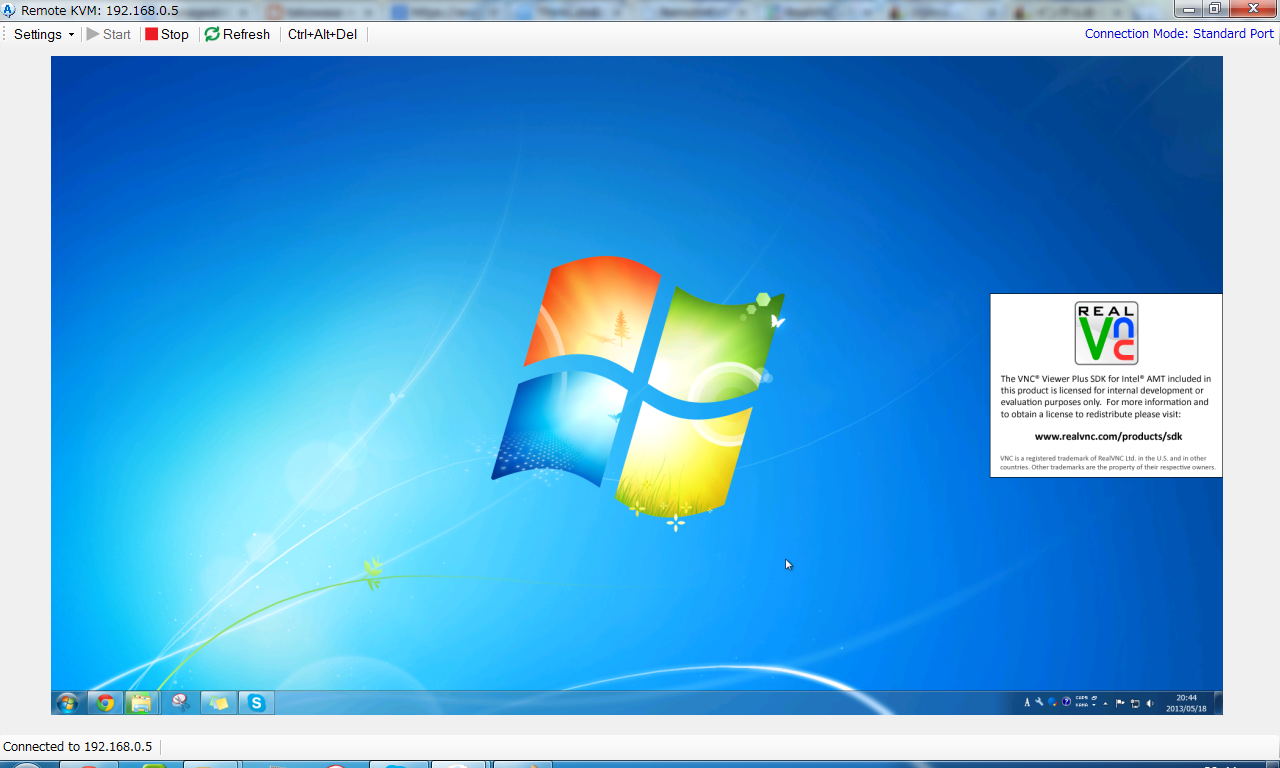Click the Connection Mode: Standard Port label
Screen dimensions: 1280x768
[x=1180, y=34]
